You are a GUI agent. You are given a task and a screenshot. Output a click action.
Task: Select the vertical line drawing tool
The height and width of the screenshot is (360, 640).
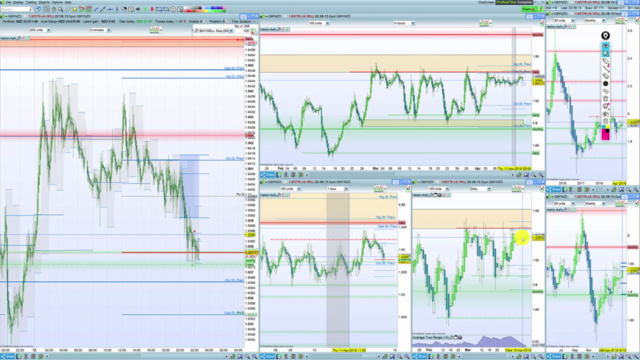pos(117,9)
